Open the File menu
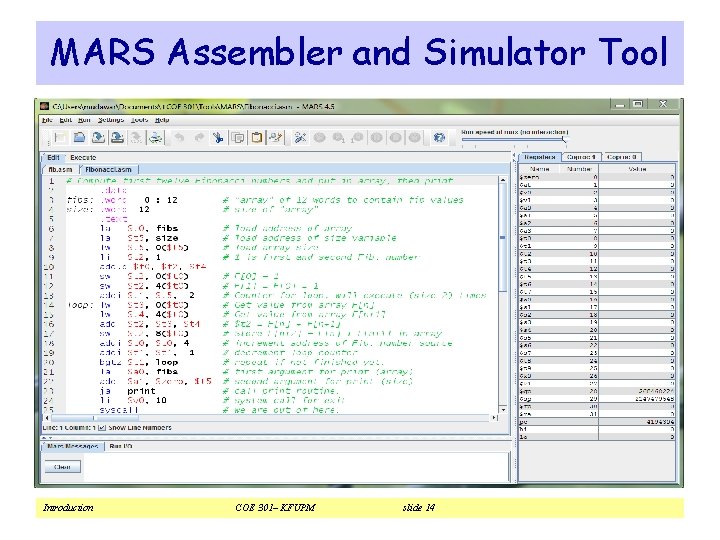This screenshot has height=540, width=720. pyautogui.click(x=47, y=120)
